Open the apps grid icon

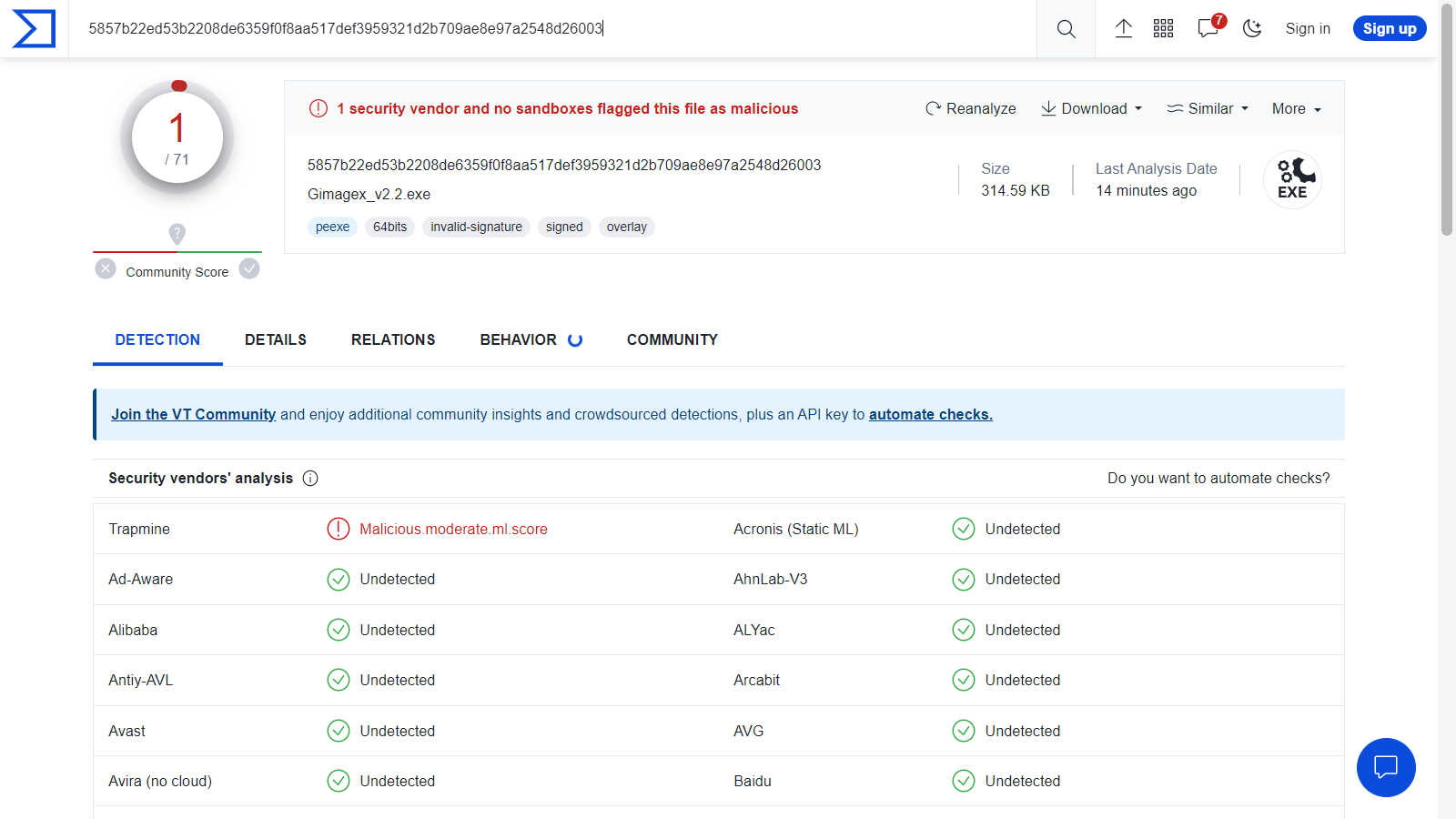click(x=1163, y=29)
